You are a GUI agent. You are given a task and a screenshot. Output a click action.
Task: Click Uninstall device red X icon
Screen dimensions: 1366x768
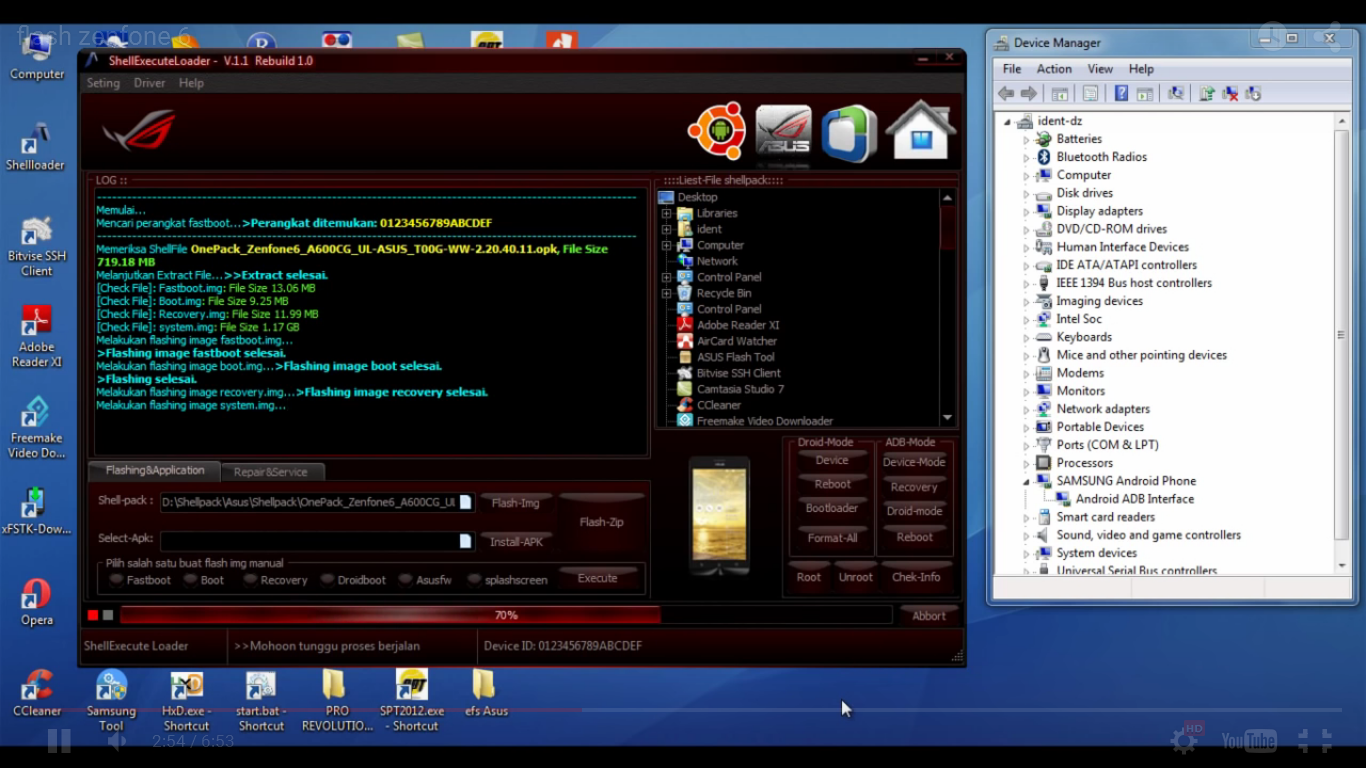pyautogui.click(x=1230, y=94)
